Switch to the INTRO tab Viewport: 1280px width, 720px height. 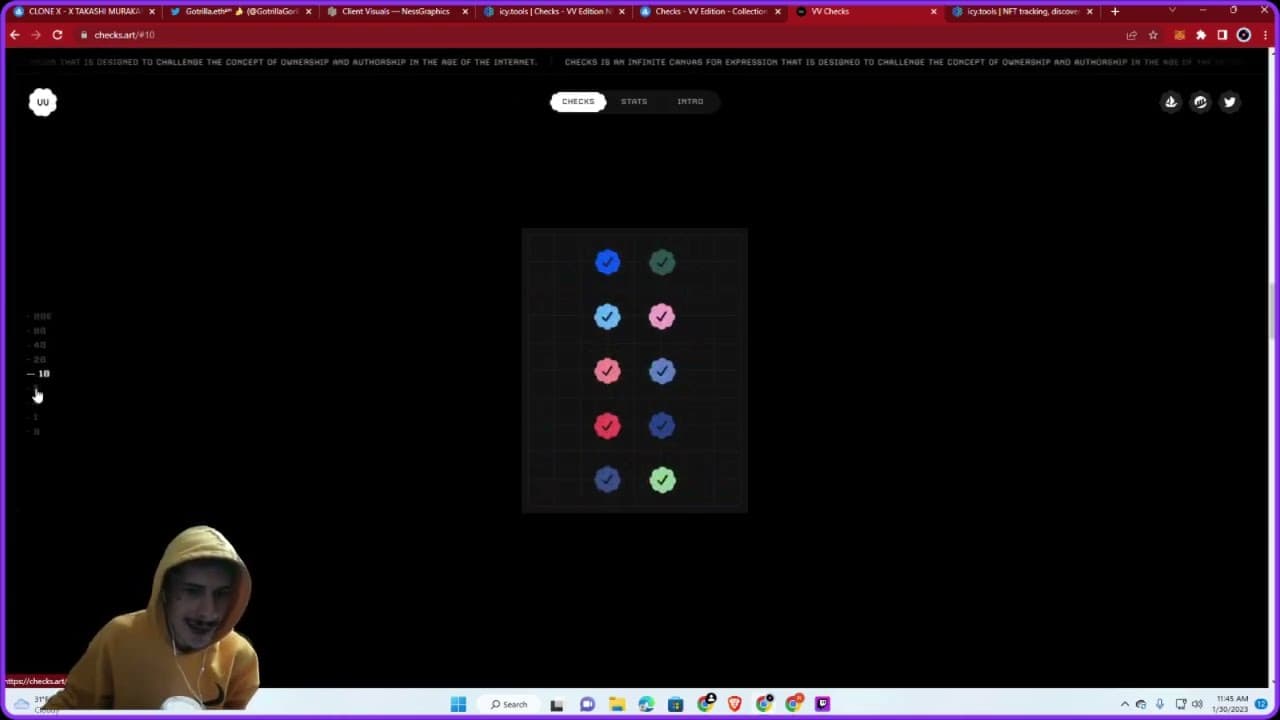point(690,101)
